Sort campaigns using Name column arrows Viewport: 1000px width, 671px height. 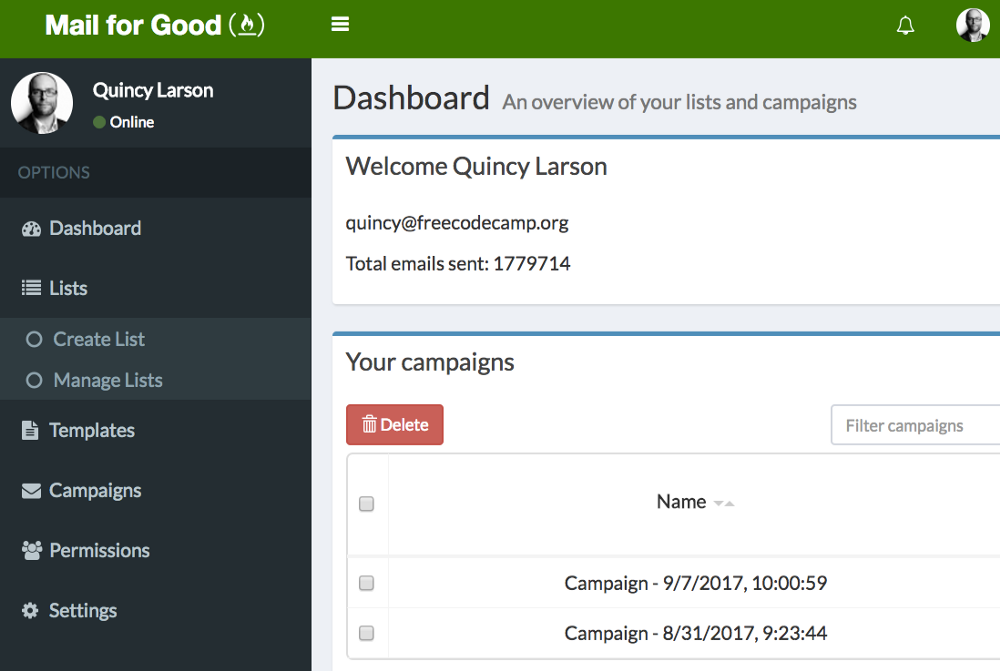724,503
